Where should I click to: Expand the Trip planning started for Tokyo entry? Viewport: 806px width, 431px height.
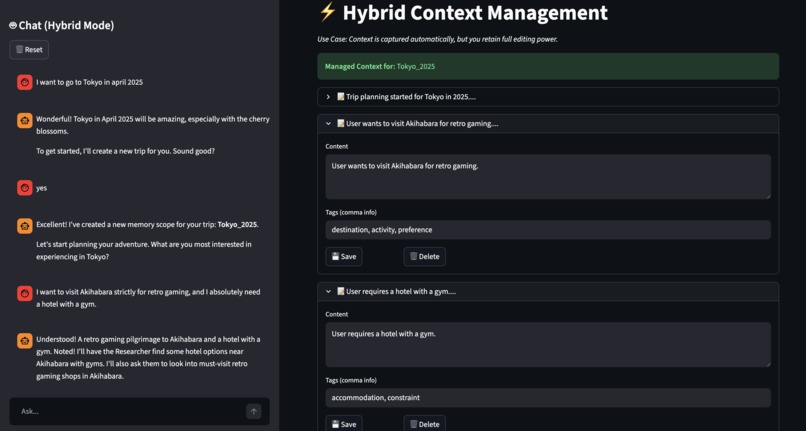point(548,97)
